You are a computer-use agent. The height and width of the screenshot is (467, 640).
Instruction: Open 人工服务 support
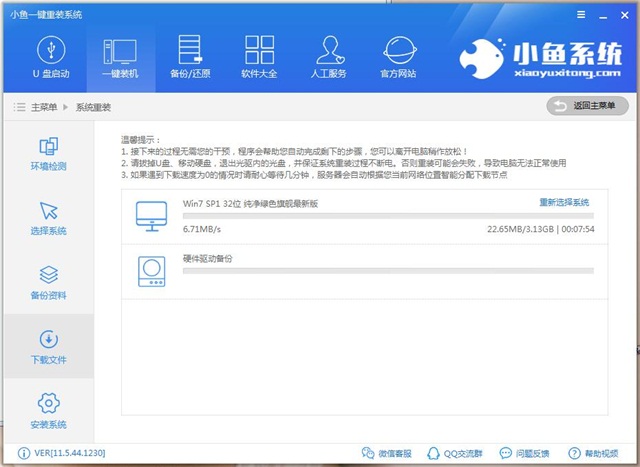point(331,58)
